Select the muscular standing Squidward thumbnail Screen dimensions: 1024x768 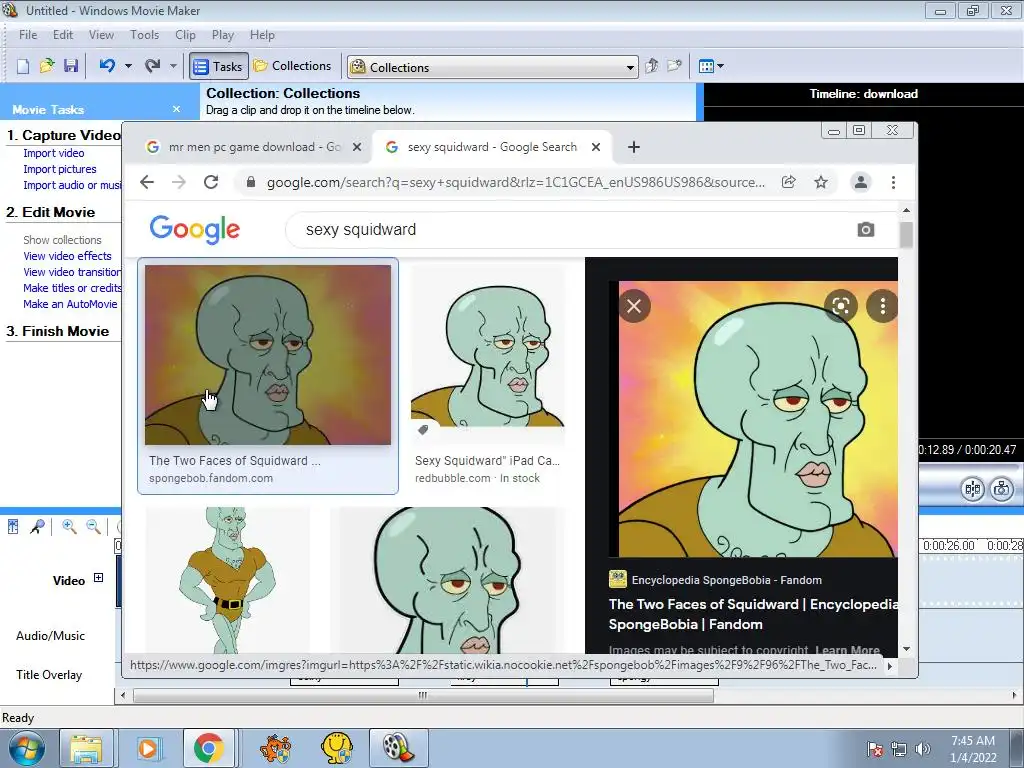tap(227, 580)
